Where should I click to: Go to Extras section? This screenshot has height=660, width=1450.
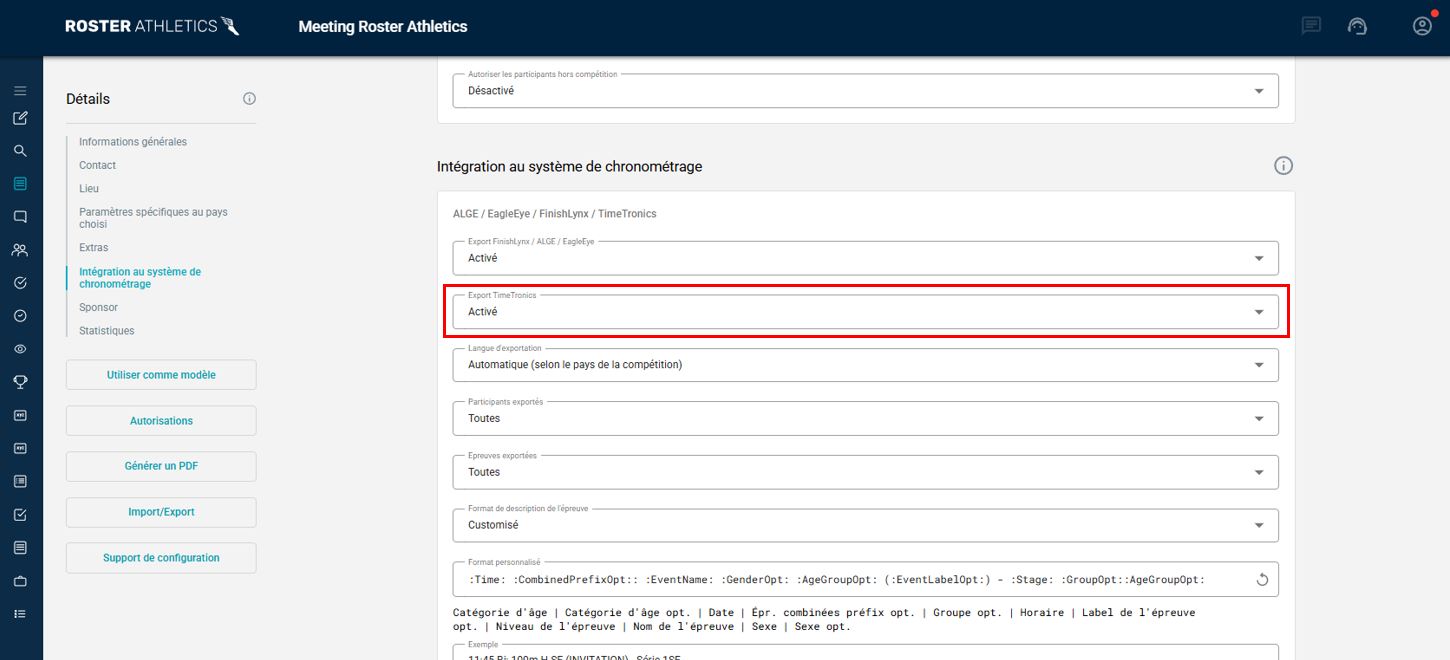click(x=94, y=247)
